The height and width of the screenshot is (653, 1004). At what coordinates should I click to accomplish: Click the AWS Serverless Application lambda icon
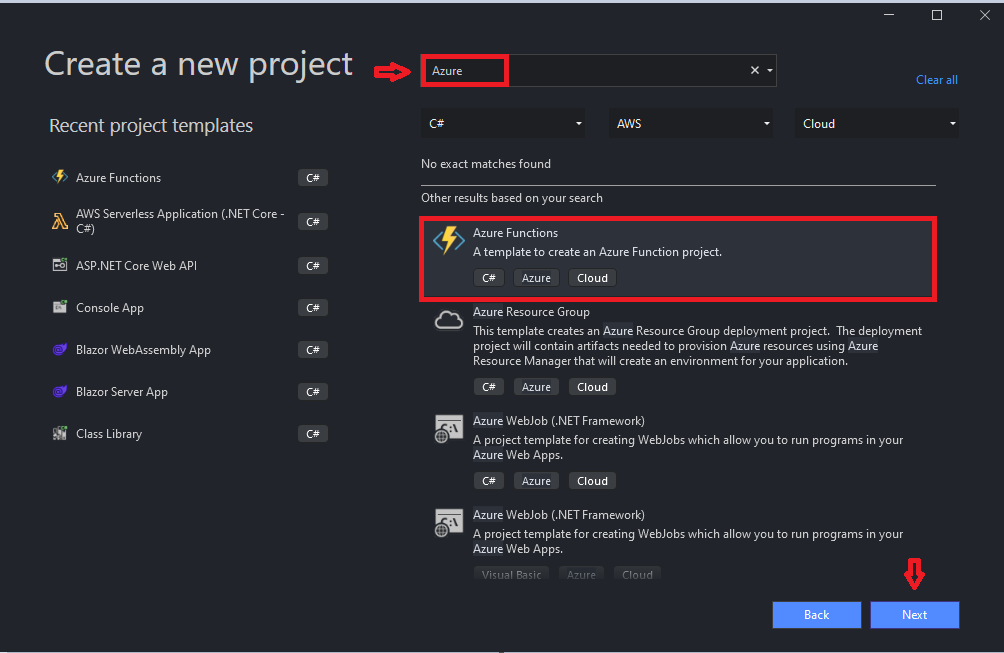click(59, 221)
